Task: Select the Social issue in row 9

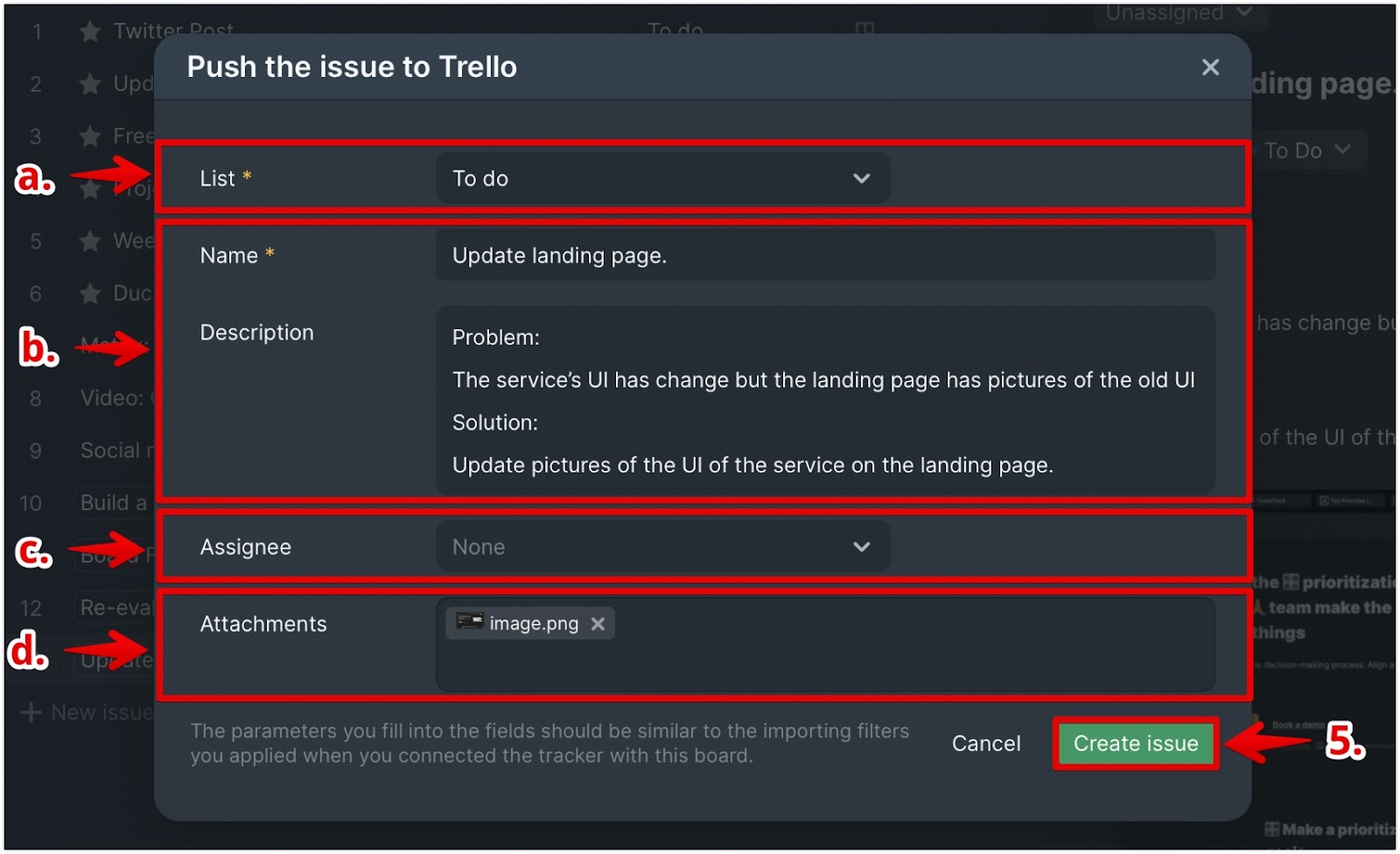Action: [x=115, y=451]
